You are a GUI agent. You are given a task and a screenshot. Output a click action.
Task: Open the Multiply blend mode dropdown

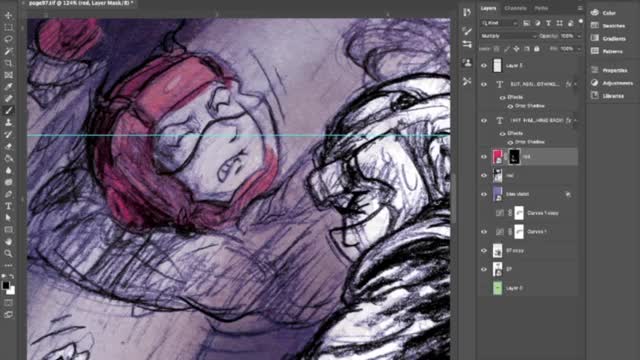pos(508,36)
